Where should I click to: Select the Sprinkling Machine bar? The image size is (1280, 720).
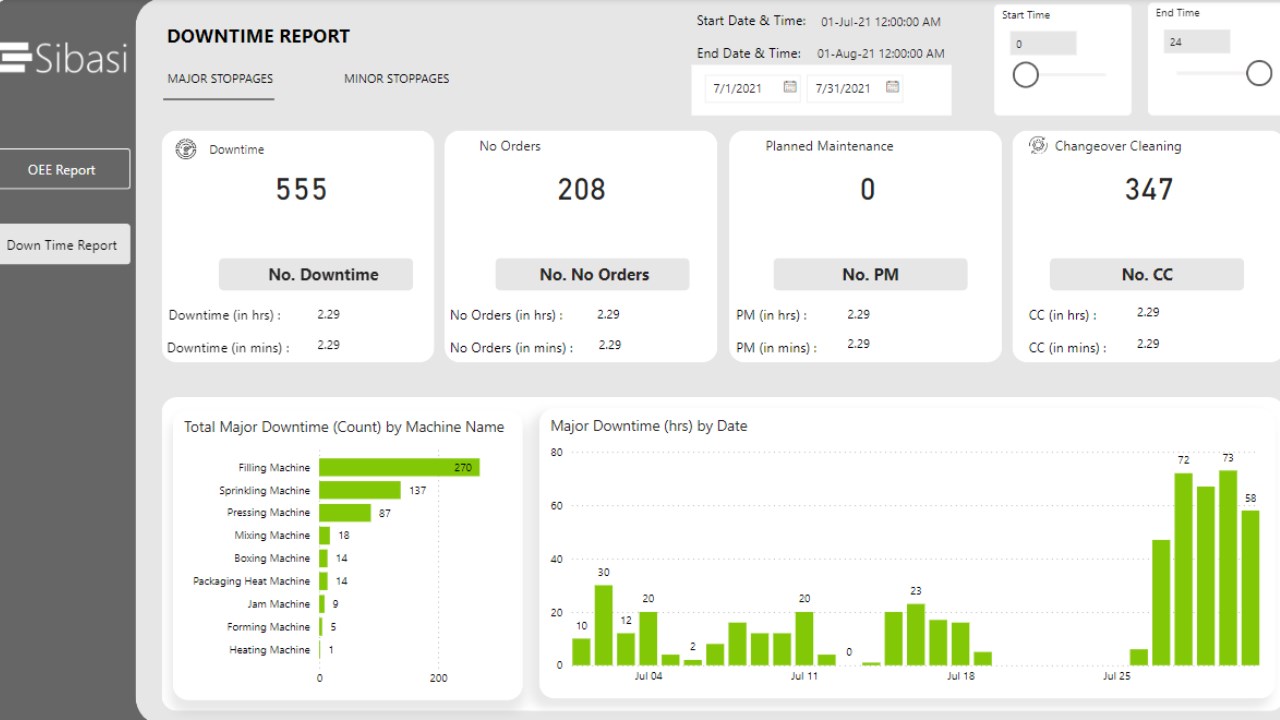tap(360, 490)
